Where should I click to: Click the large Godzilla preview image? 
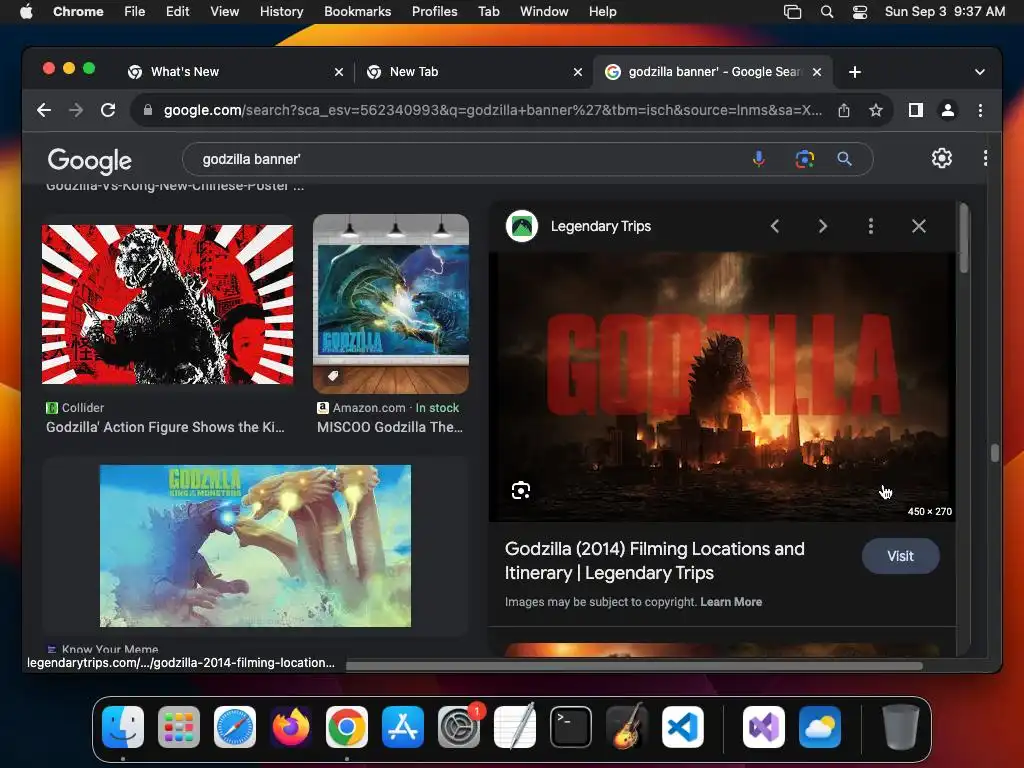pyautogui.click(x=722, y=387)
